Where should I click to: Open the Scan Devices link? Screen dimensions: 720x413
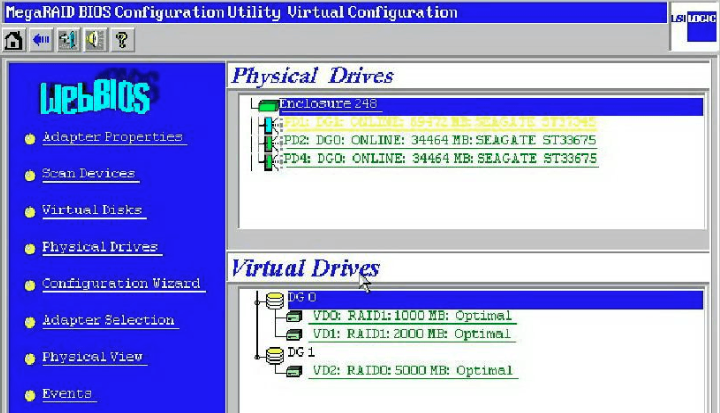(89, 174)
